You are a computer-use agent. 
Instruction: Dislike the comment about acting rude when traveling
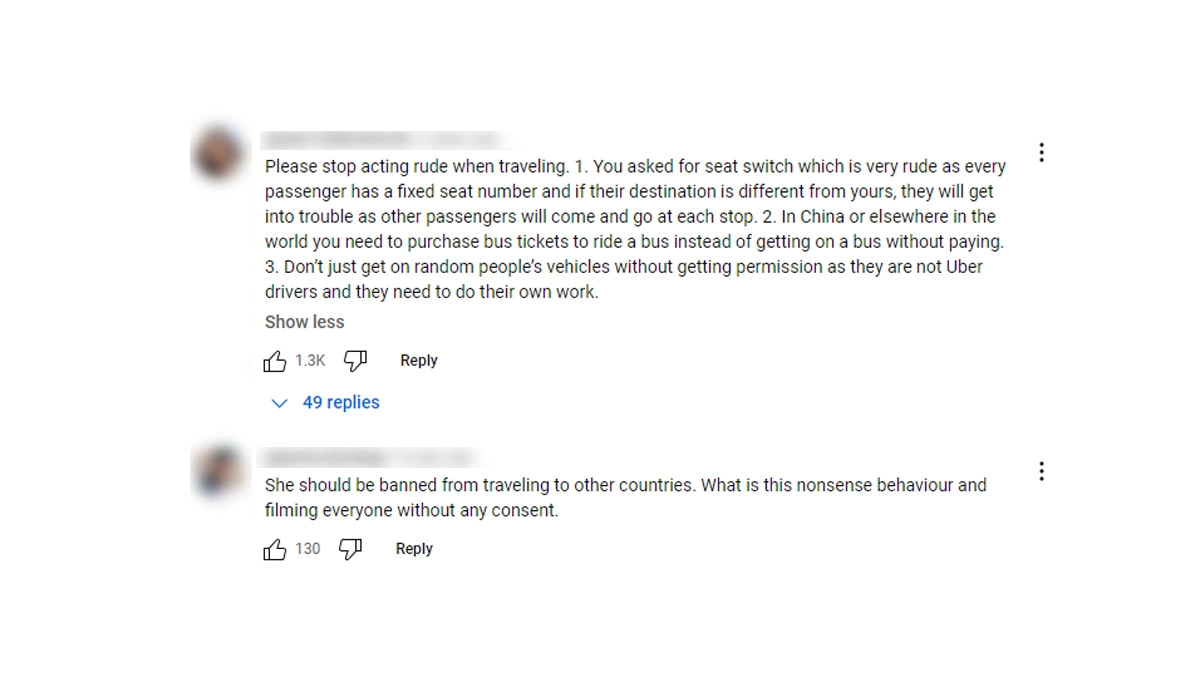(355, 361)
